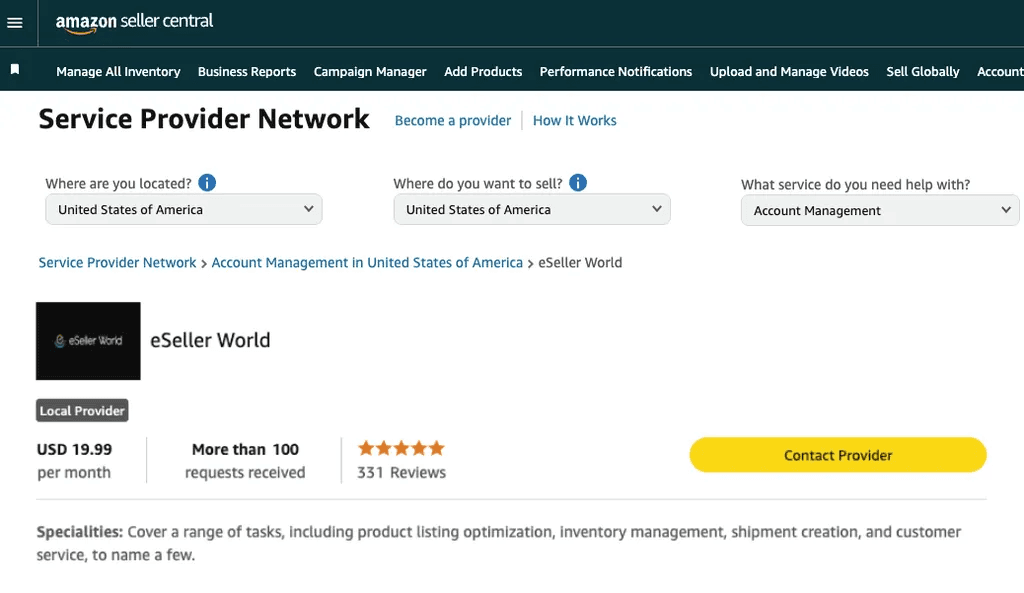Go to Business Reports
1024x593 pixels.
tap(247, 72)
